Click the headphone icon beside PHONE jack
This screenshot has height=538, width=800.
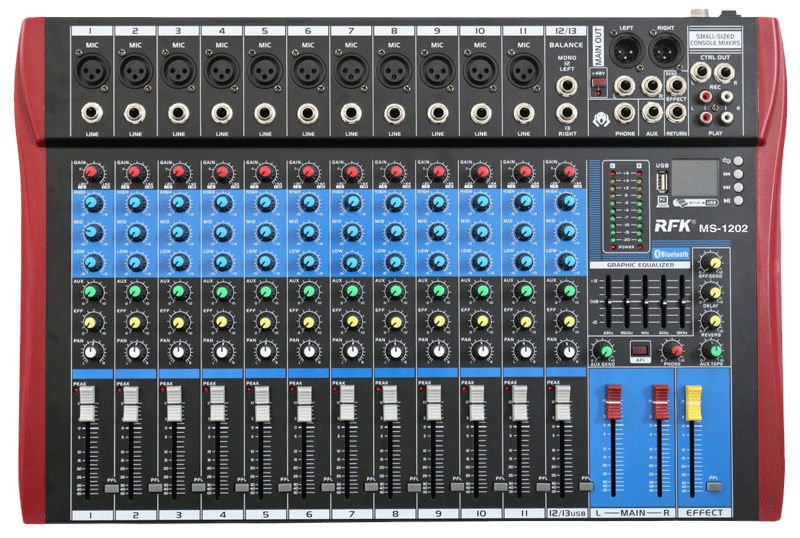pos(602,118)
